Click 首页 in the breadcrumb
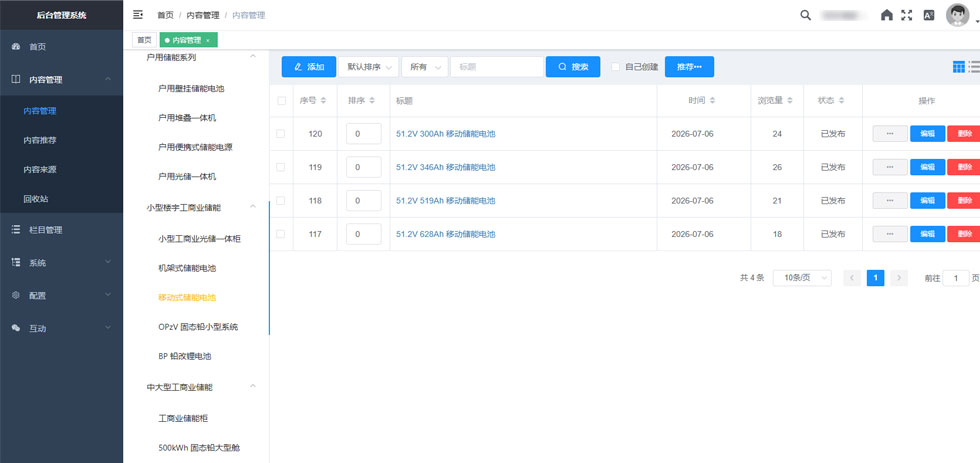 coord(166,15)
